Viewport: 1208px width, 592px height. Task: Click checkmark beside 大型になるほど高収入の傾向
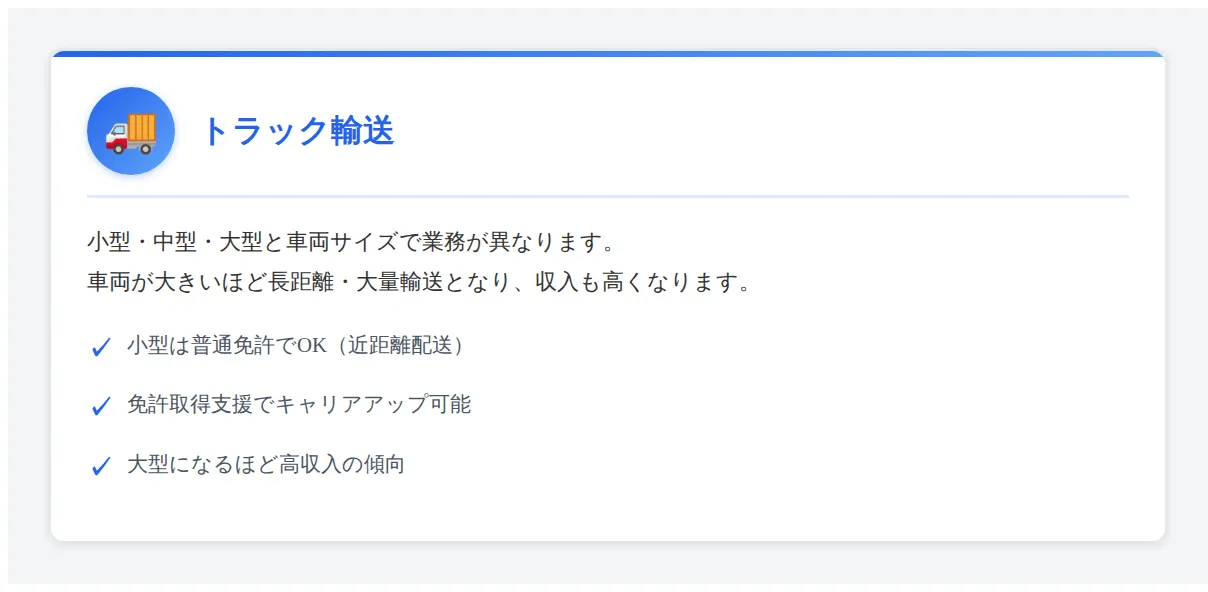100,466
